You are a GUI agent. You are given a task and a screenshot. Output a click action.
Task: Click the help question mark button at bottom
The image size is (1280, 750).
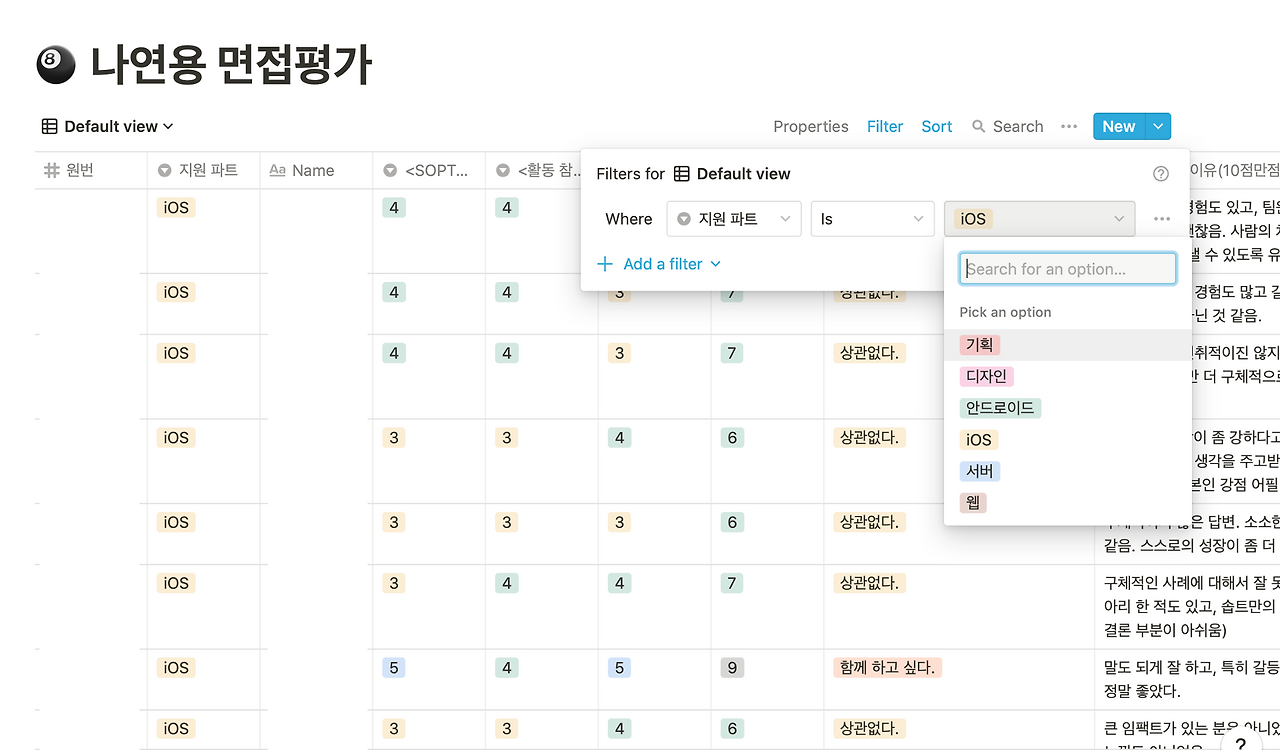(x=1241, y=744)
